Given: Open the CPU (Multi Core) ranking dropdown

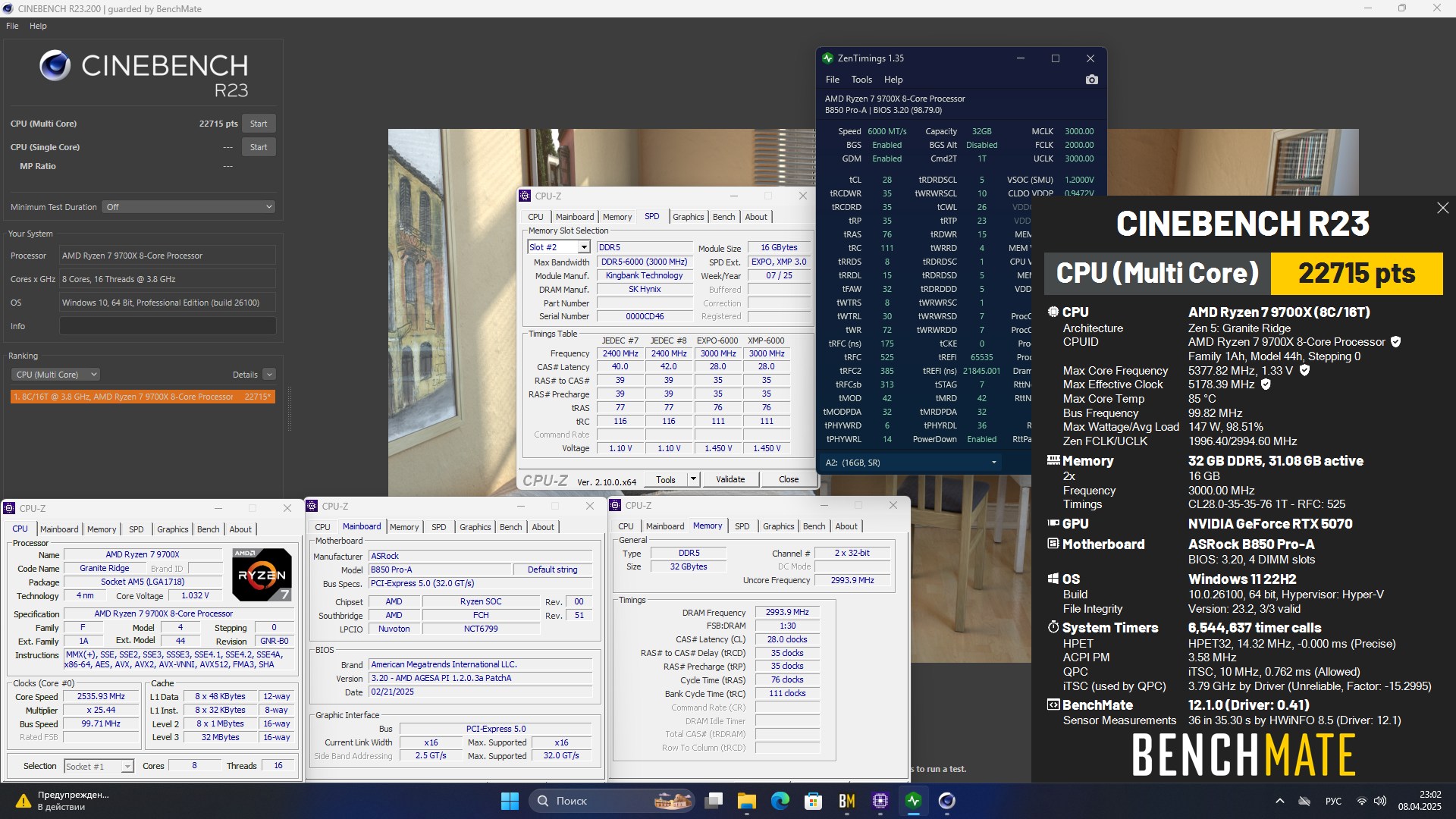Looking at the screenshot, I should (x=55, y=375).
